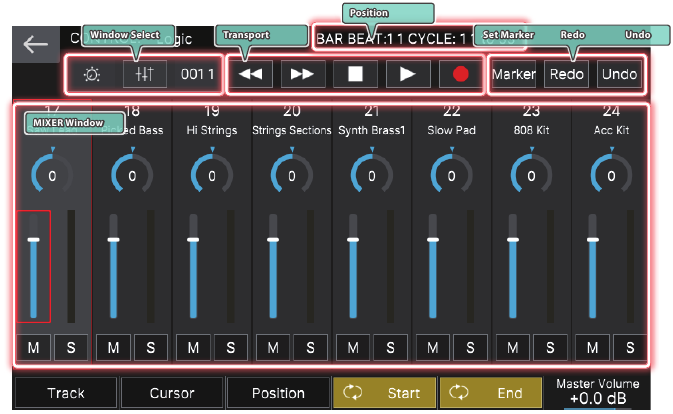The width and height of the screenshot is (673, 414).
Task: Open the settings gear window
Action: pyautogui.click(x=92, y=74)
